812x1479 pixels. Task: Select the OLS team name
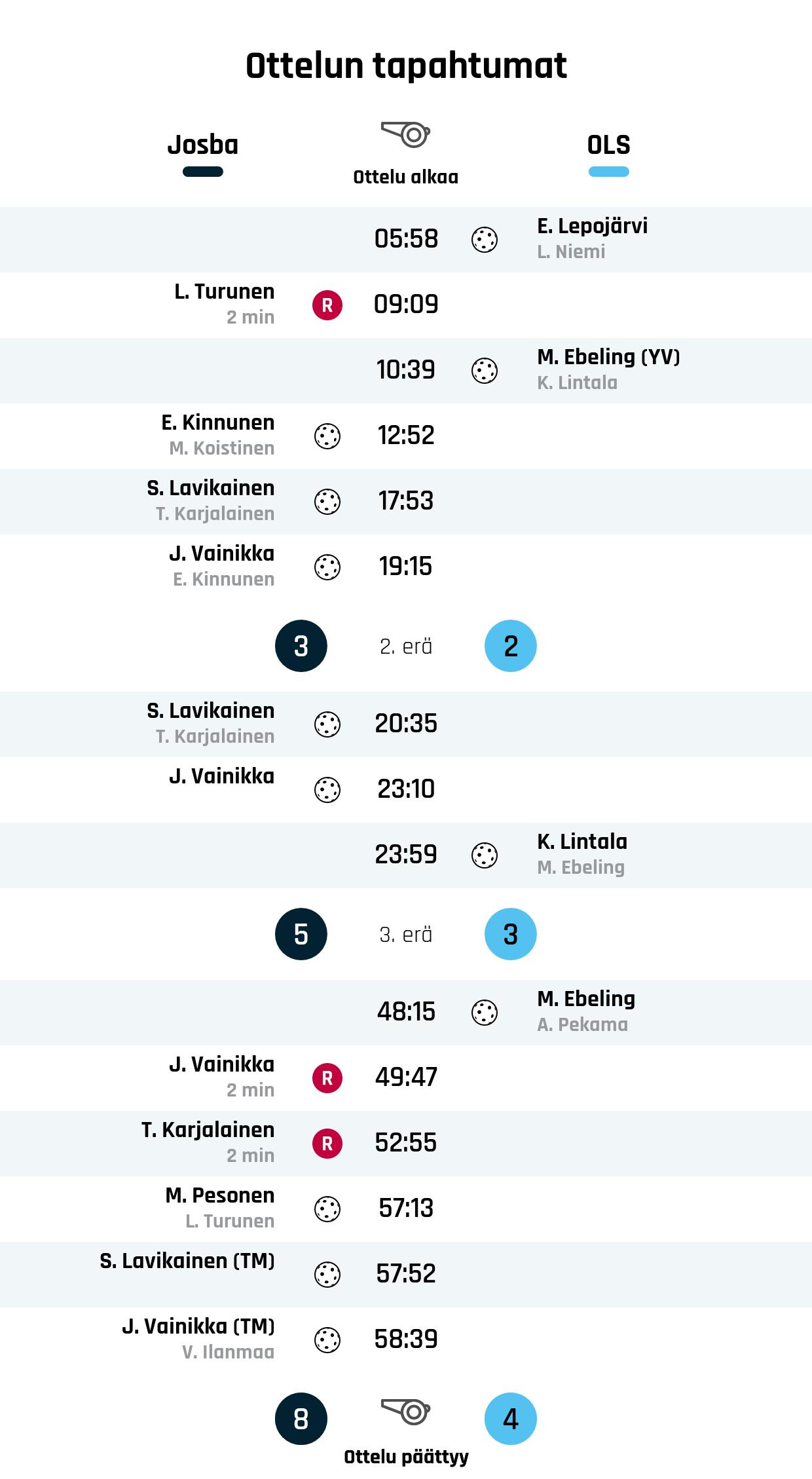click(x=608, y=145)
